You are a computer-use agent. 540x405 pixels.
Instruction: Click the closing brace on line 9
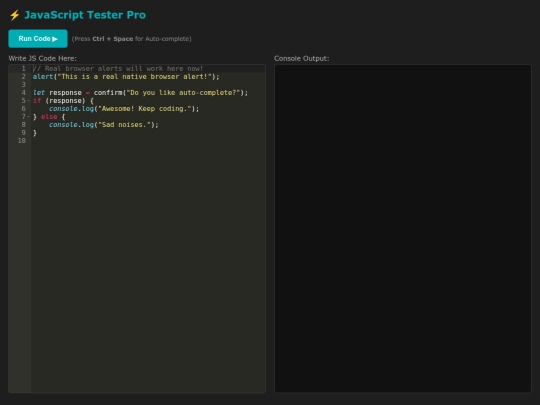pyautogui.click(x=35, y=133)
